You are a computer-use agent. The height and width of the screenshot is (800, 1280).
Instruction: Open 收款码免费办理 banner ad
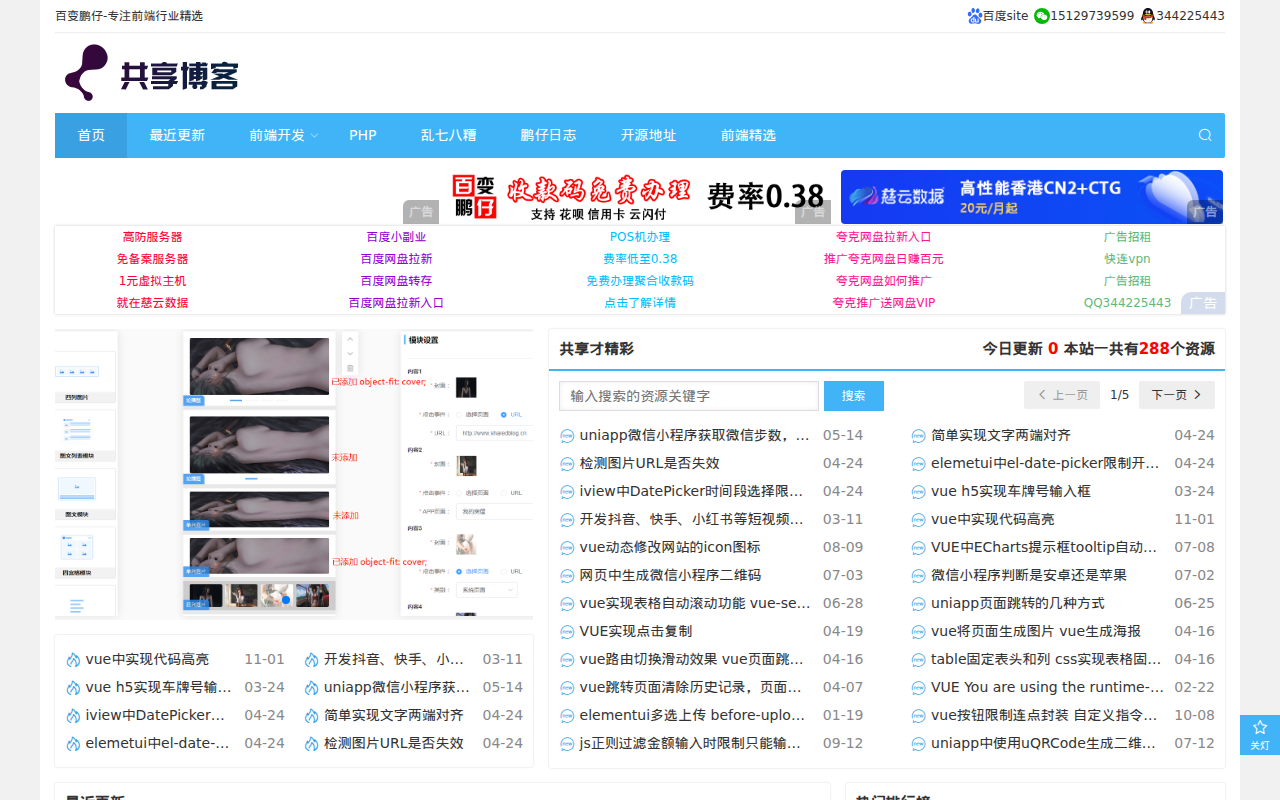coord(638,197)
